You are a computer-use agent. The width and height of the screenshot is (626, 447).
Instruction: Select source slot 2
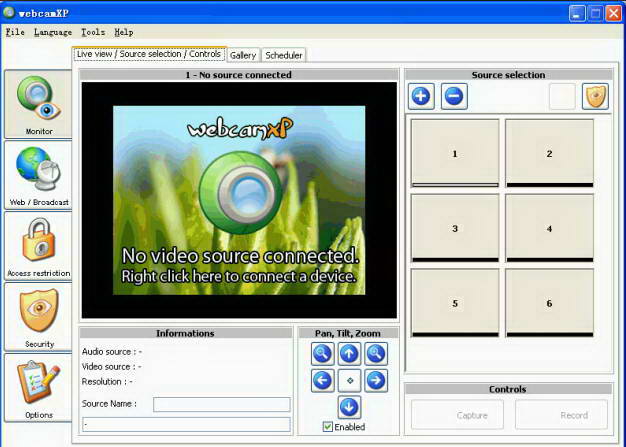tap(550, 153)
